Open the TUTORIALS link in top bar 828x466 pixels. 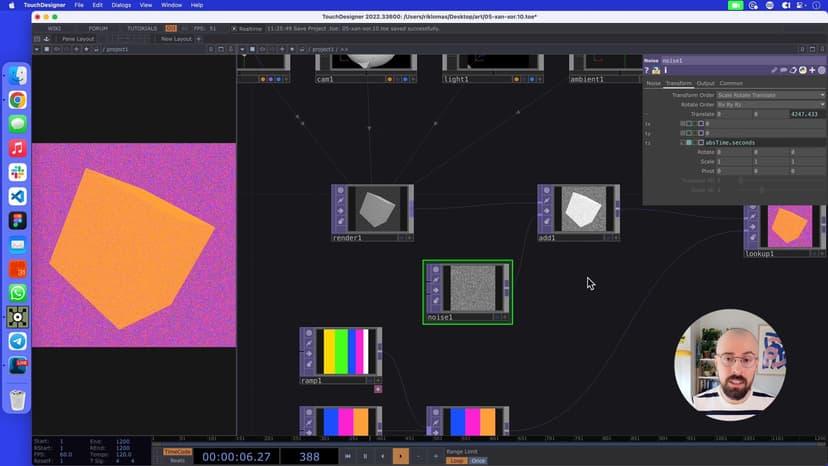(x=142, y=28)
